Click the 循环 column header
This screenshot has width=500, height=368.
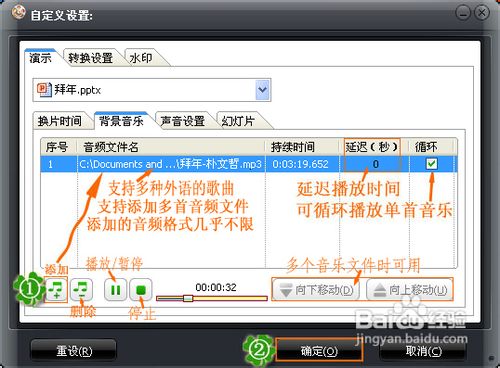432,147
